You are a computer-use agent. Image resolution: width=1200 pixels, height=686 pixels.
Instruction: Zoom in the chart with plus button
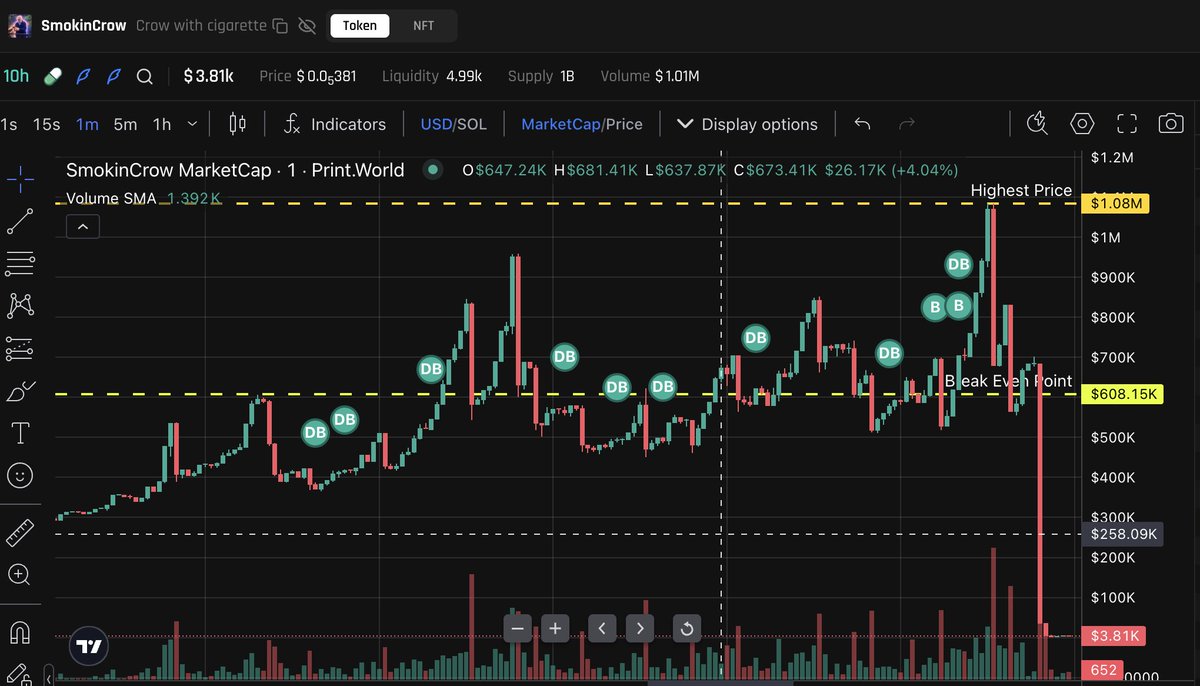pyautogui.click(x=554, y=629)
